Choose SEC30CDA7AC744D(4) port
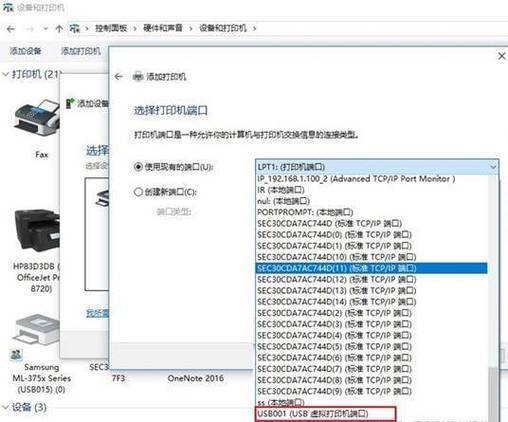Screen dimensions: 508x422 [x=372, y=335]
